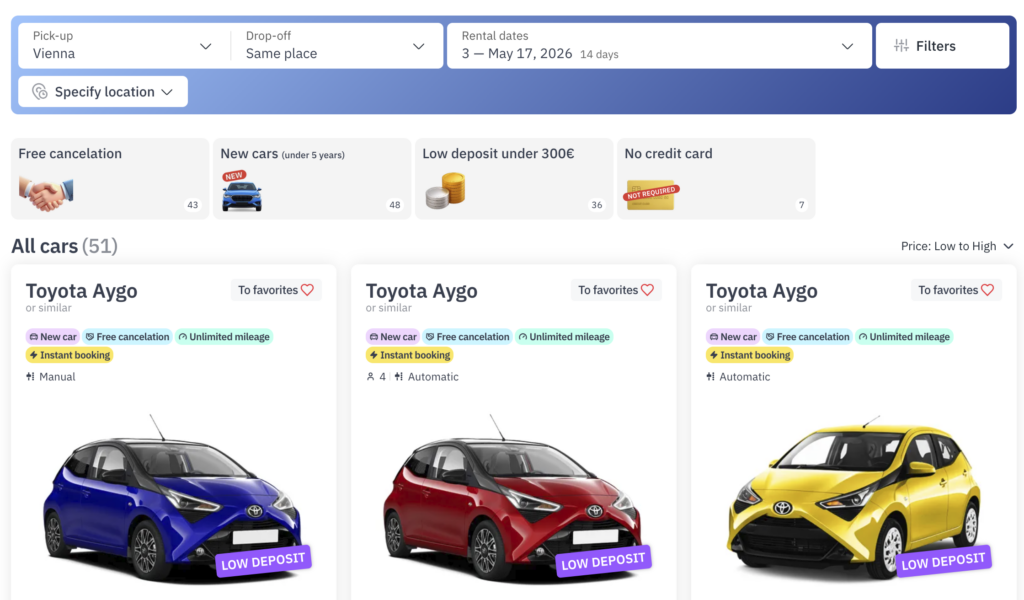Open the Price: Low to High sort dropdown
Image resolution: width=1024 pixels, height=600 pixels.
click(x=957, y=246)
